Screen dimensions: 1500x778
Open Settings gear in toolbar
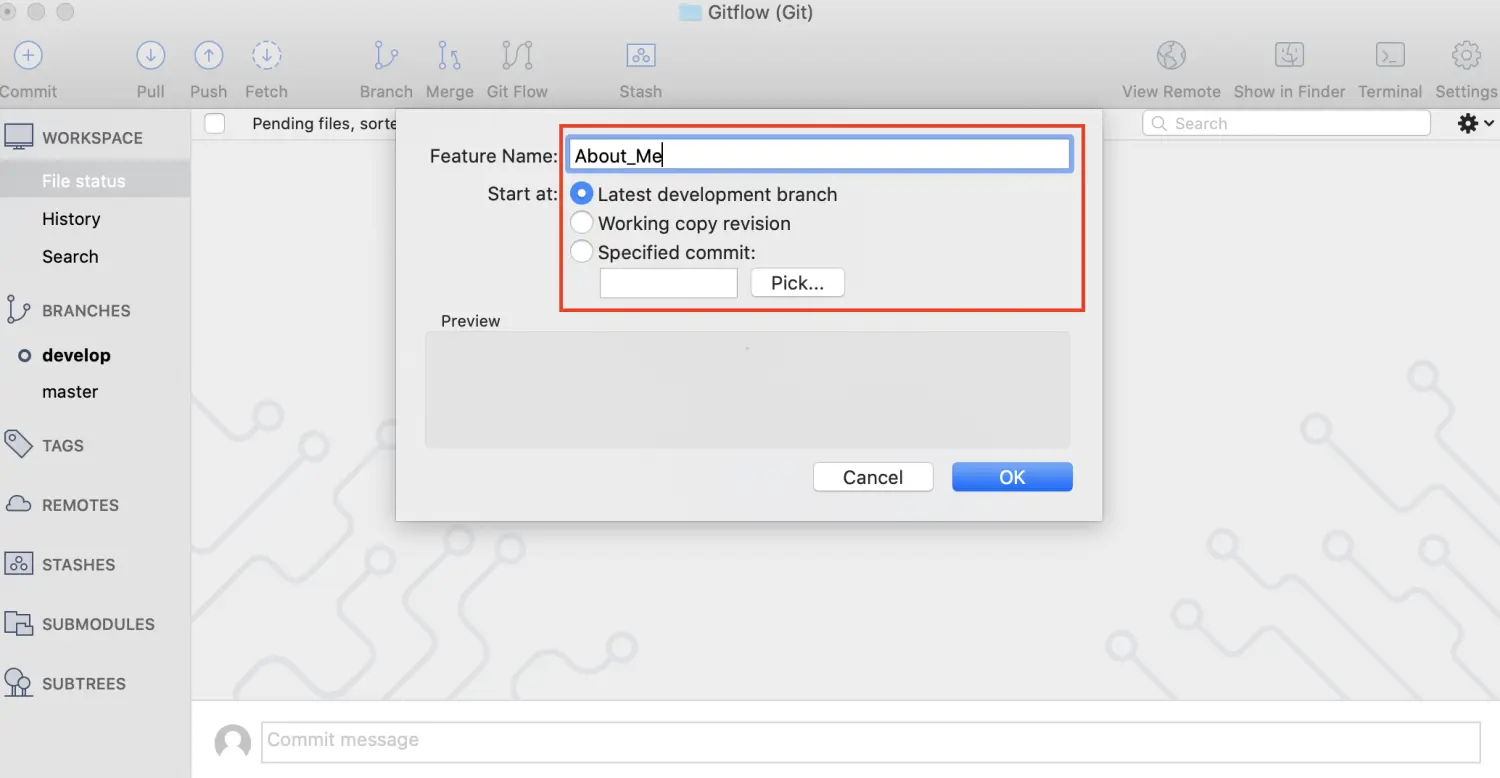click(x=1466, y=56)
